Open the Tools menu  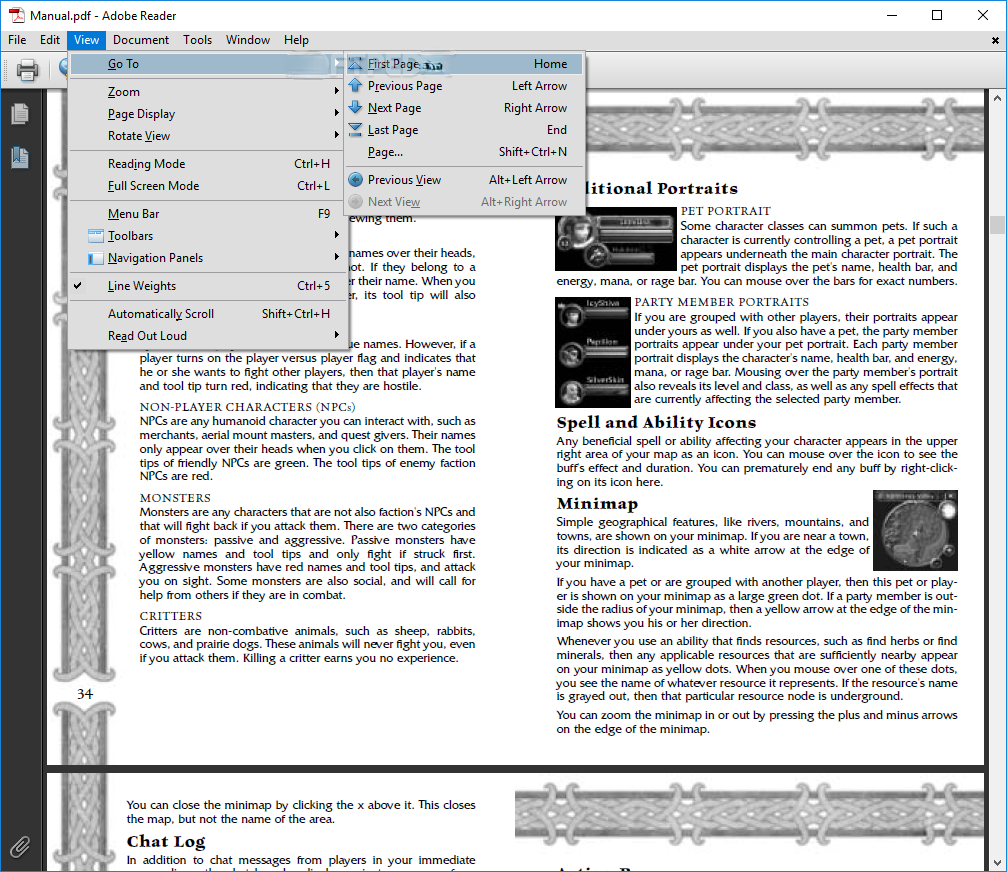197,40
